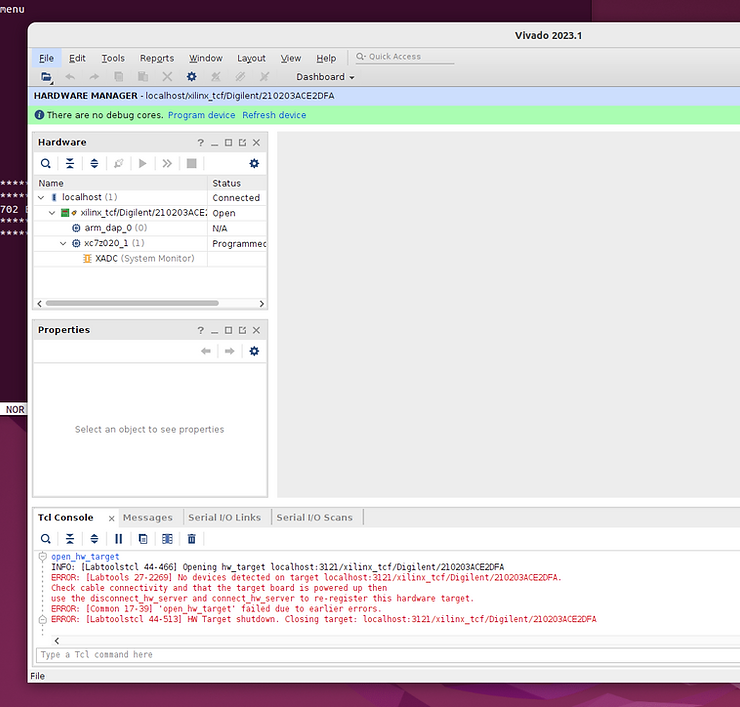Click the Open file icon in main toolbar
740x707 pixels.
[46, 76]
